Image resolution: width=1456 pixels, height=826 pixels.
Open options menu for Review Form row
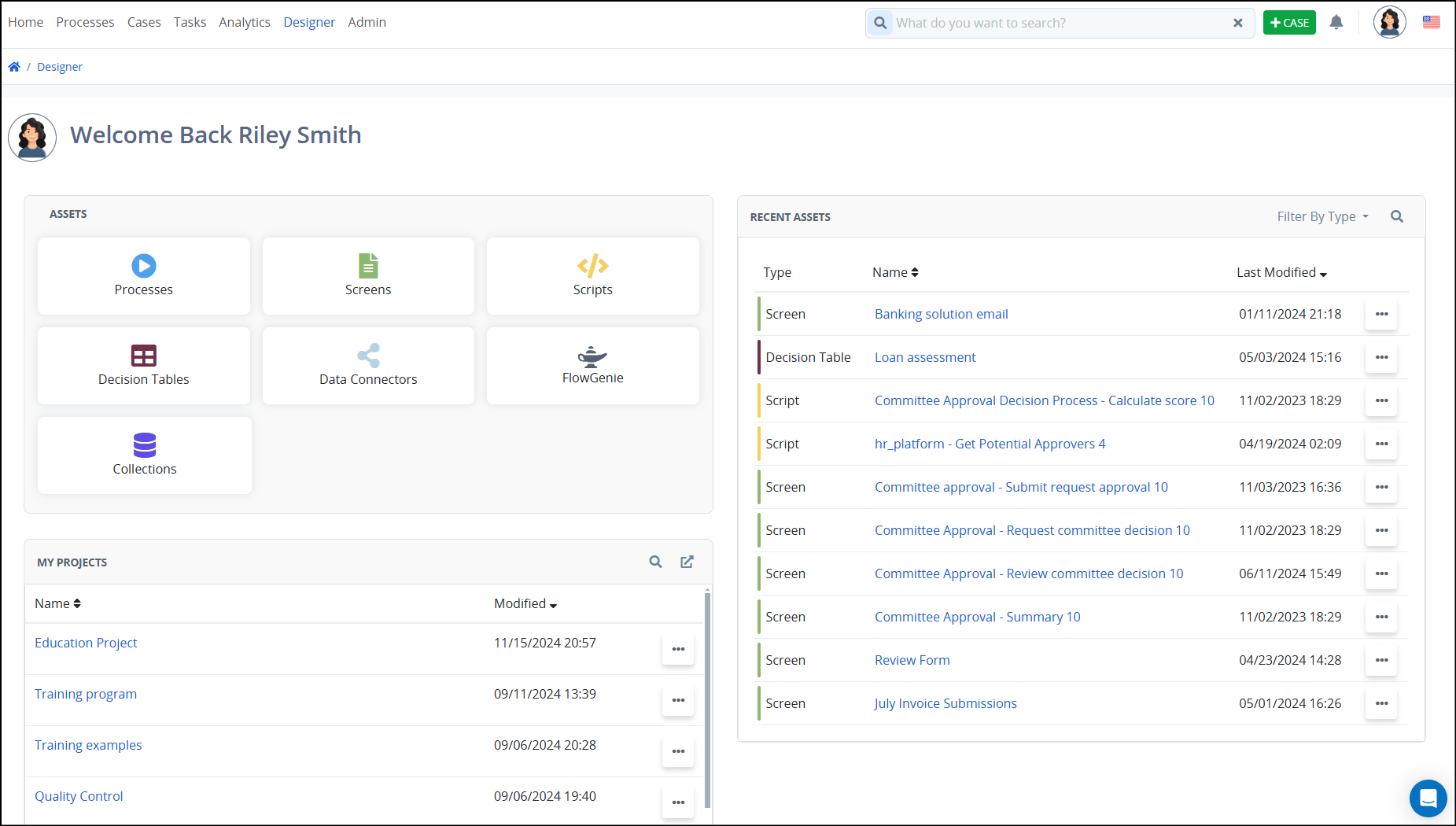[x=1382, y=660]
